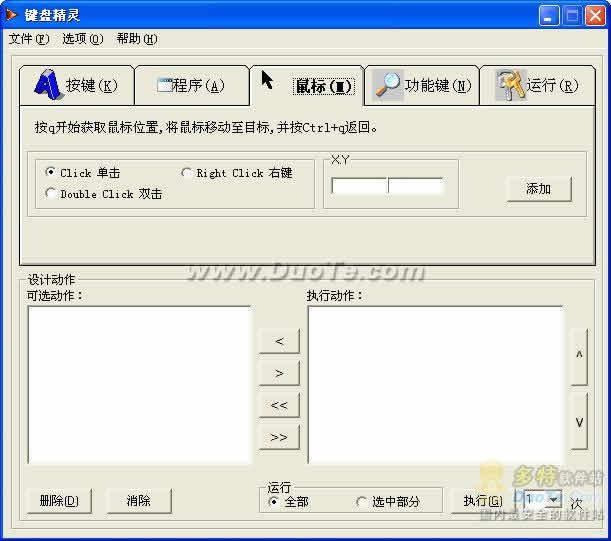Click the 键盘精灵 title bar app icon

(12, 15)
